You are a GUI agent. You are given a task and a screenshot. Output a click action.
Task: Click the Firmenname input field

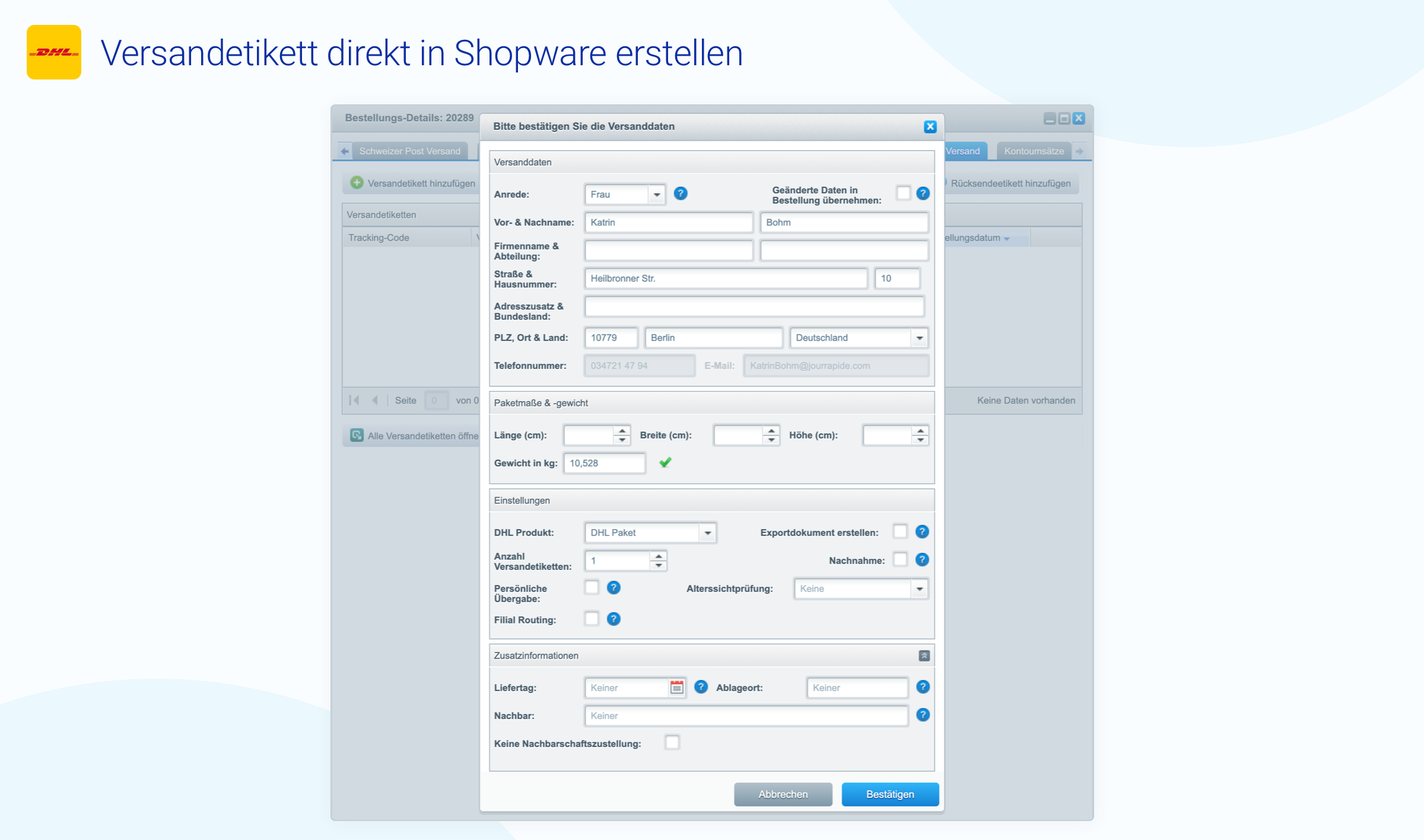[669, 250]
